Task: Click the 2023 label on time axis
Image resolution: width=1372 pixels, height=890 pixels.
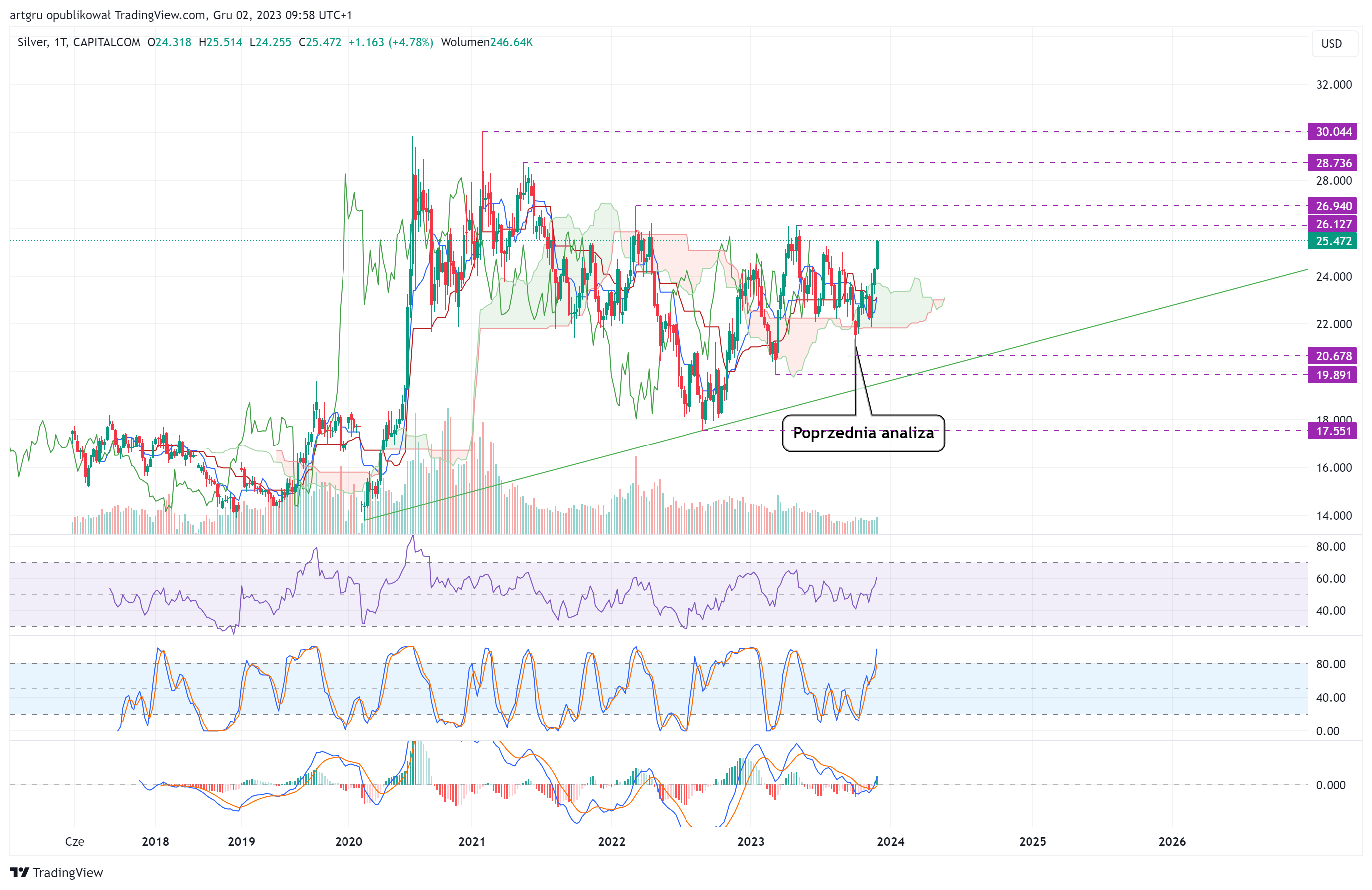Action: pyautogui.click(x=750, y=841)
